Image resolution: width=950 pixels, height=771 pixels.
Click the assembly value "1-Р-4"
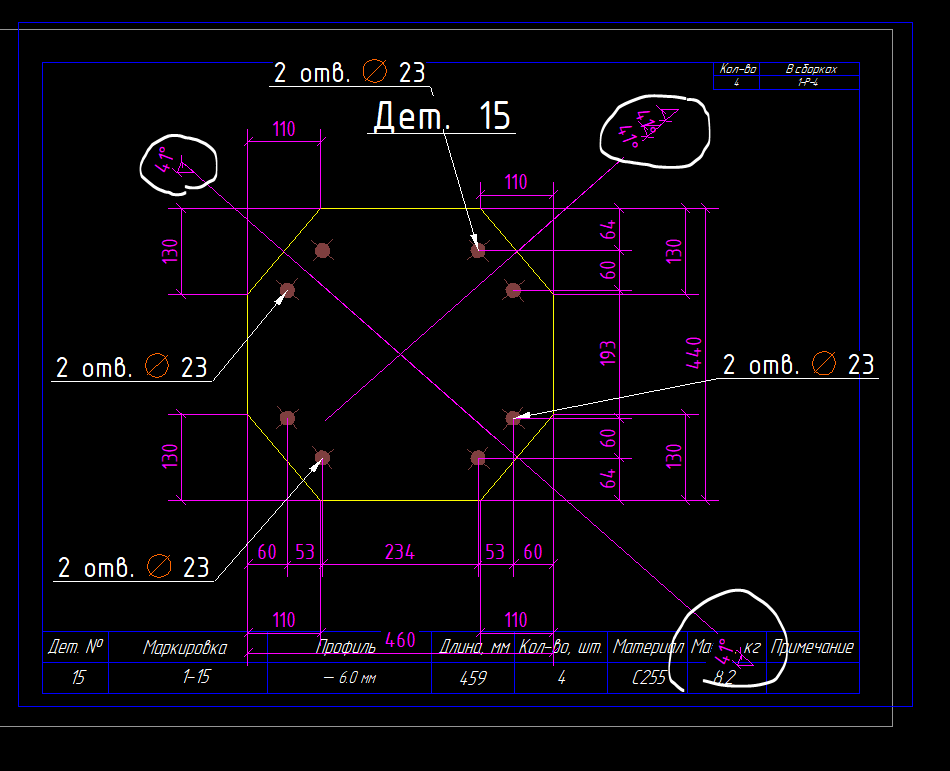pyautogui.click(x=808, y=82)
